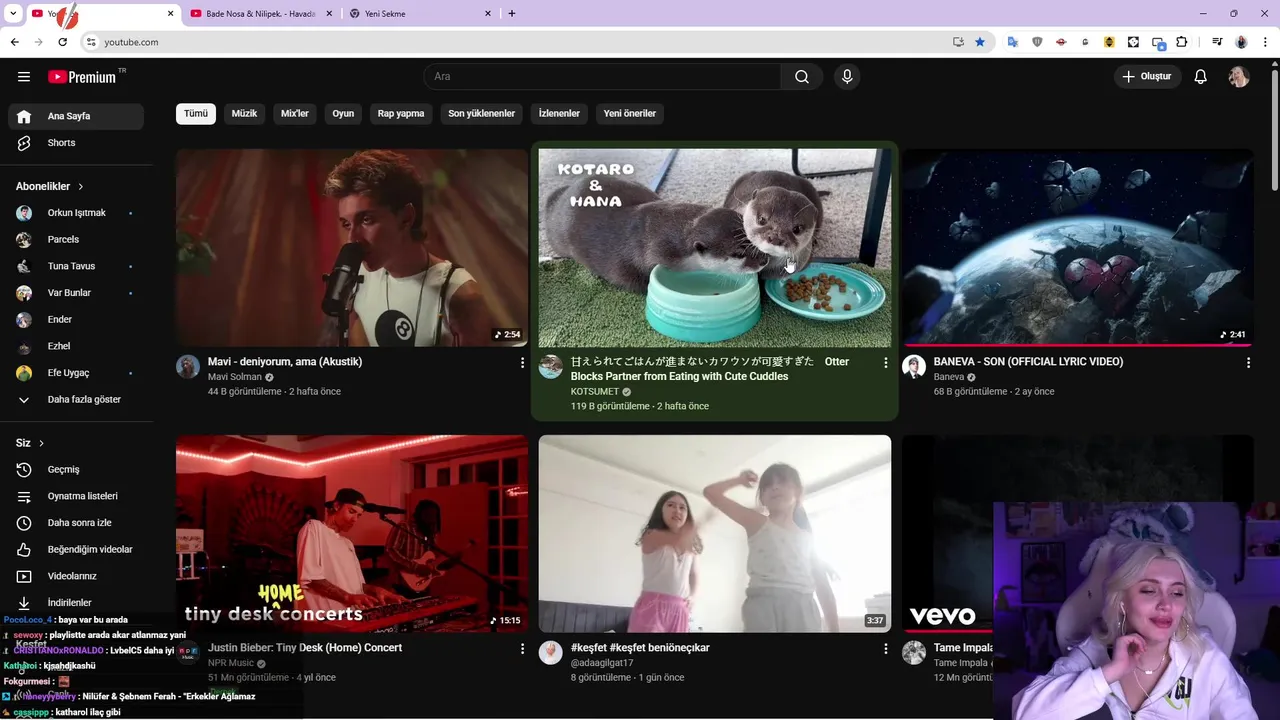Open @adaagilgat17 channel avatar
Viewport: 1280px width, 720px height.
point(551,653)
